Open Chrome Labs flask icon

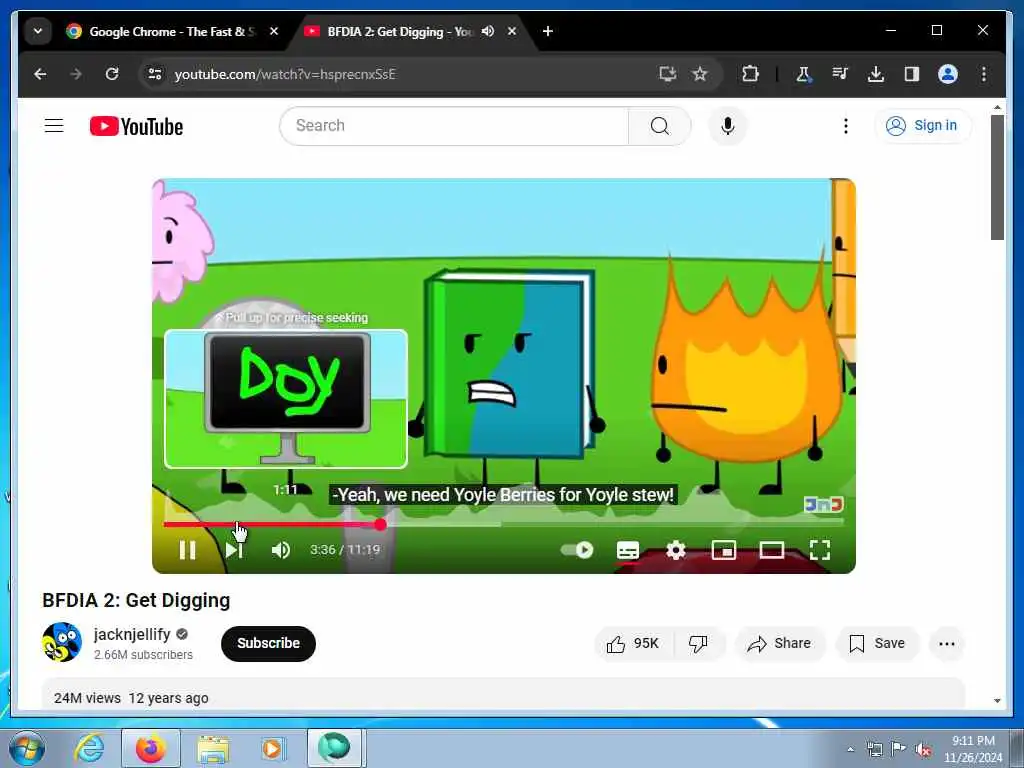(804, 74)
